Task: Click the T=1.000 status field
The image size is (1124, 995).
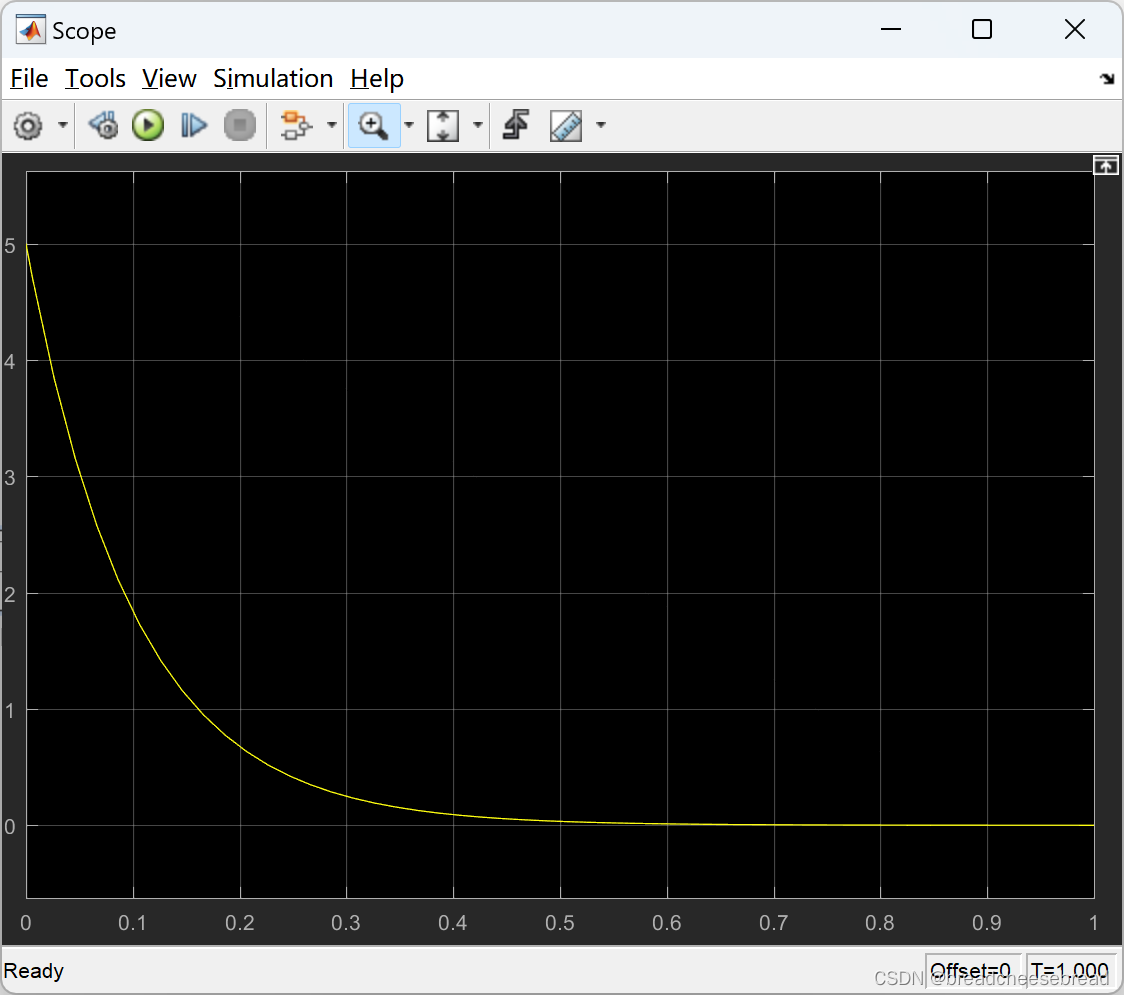Action: click(x=1070, y=971)
